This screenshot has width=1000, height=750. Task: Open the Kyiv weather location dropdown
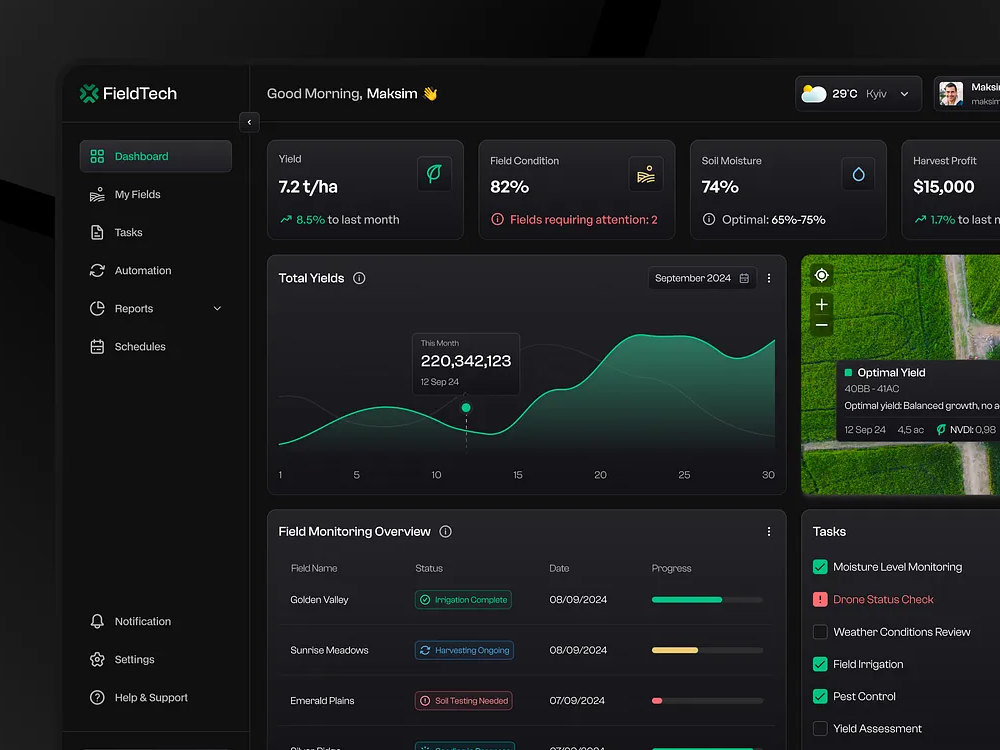pos(858,94)
